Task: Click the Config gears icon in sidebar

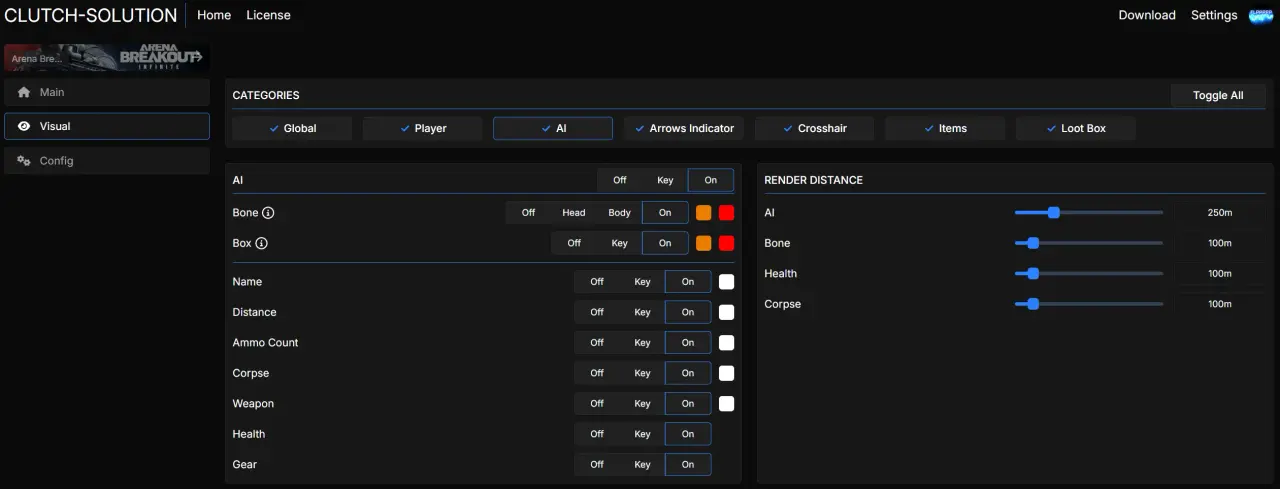Action: coord(24,161)
